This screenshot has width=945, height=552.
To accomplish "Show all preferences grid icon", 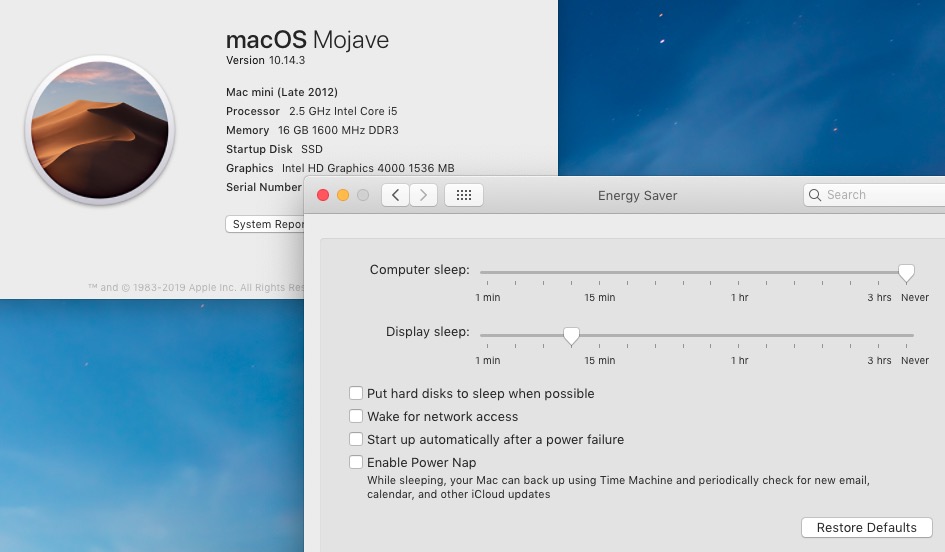I will [463, 195].
